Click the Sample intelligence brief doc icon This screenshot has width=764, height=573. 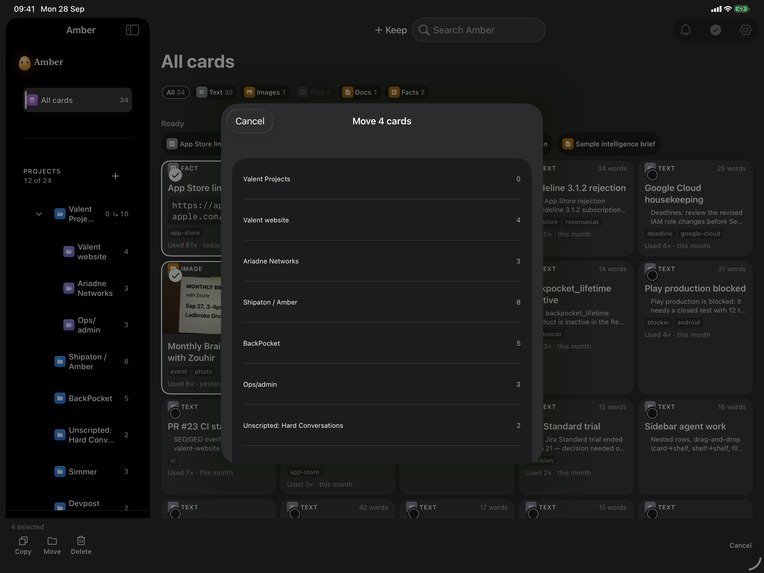coord(568,144)
